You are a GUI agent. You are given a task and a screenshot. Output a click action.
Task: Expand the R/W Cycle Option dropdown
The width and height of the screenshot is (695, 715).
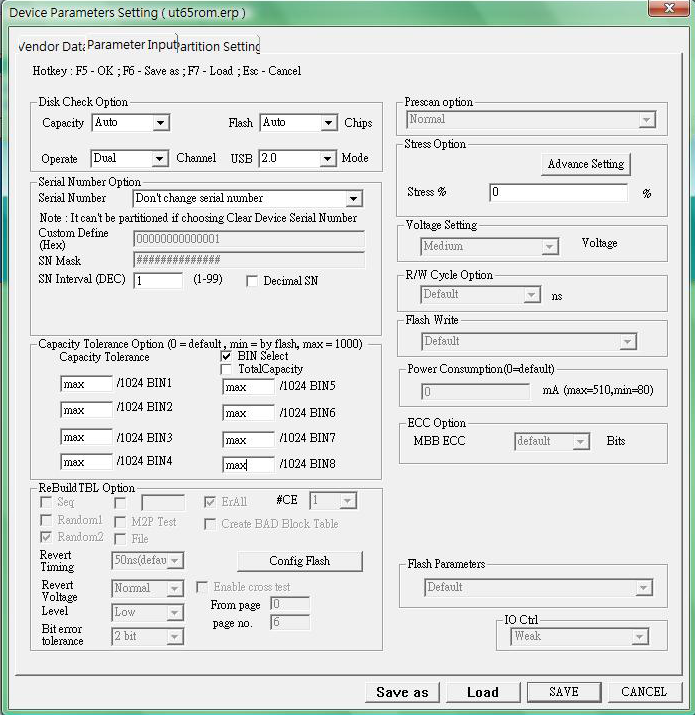coord(481,295)
